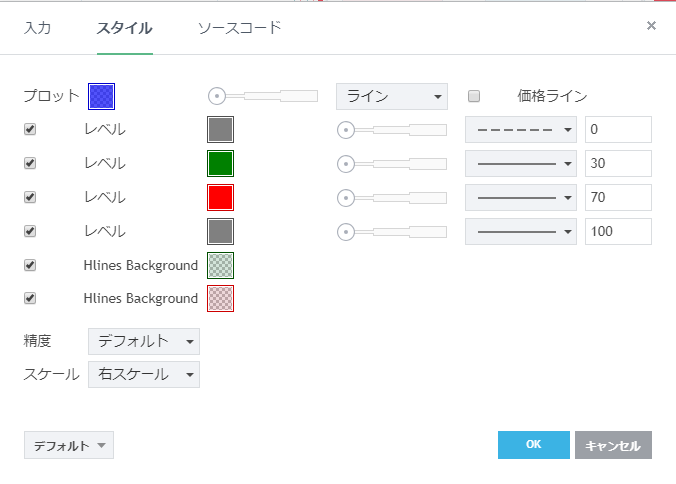Image resolution: width=676 pixels, height=484 pixels.
Task: Expand the 右スケール scale dropdown
Action: (x=144, y=374)
